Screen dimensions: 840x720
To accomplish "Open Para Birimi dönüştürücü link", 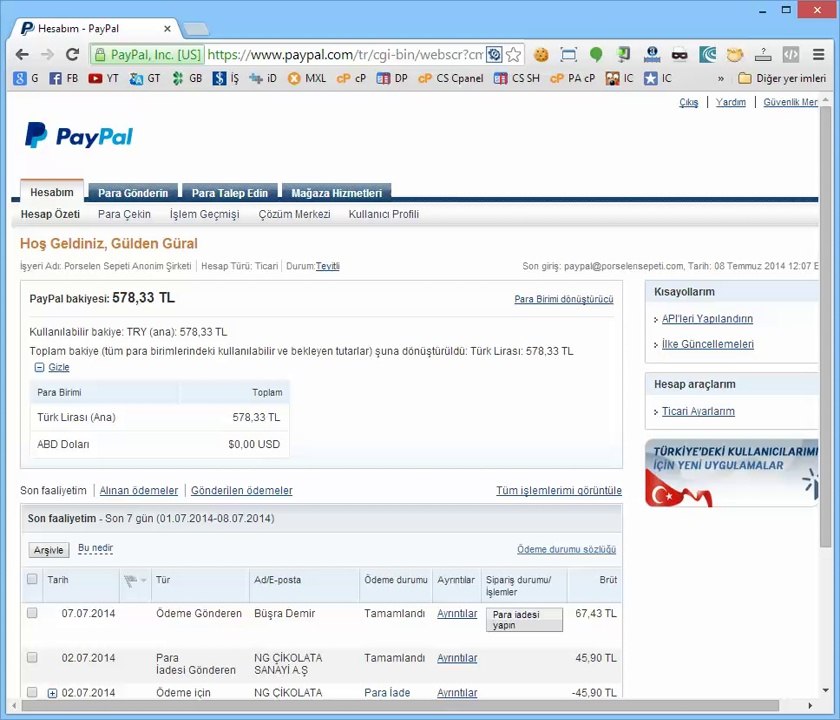I will pos(564,299).
